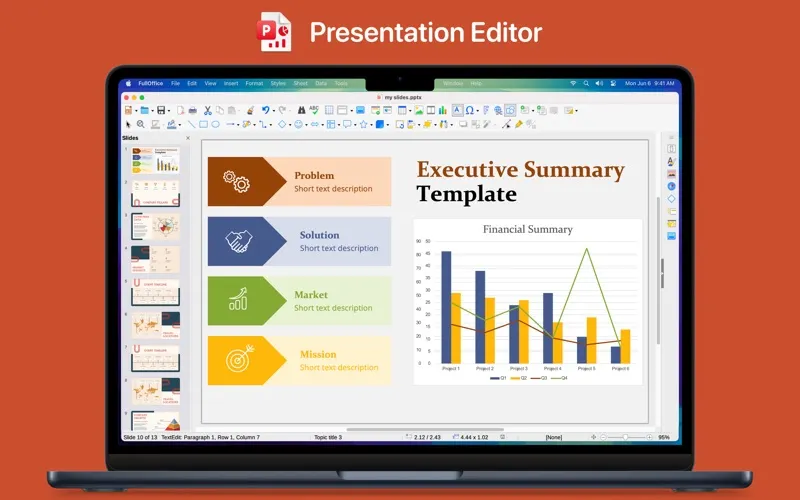
Task: Insert a text box with the A icon
Action: [457, 110]
